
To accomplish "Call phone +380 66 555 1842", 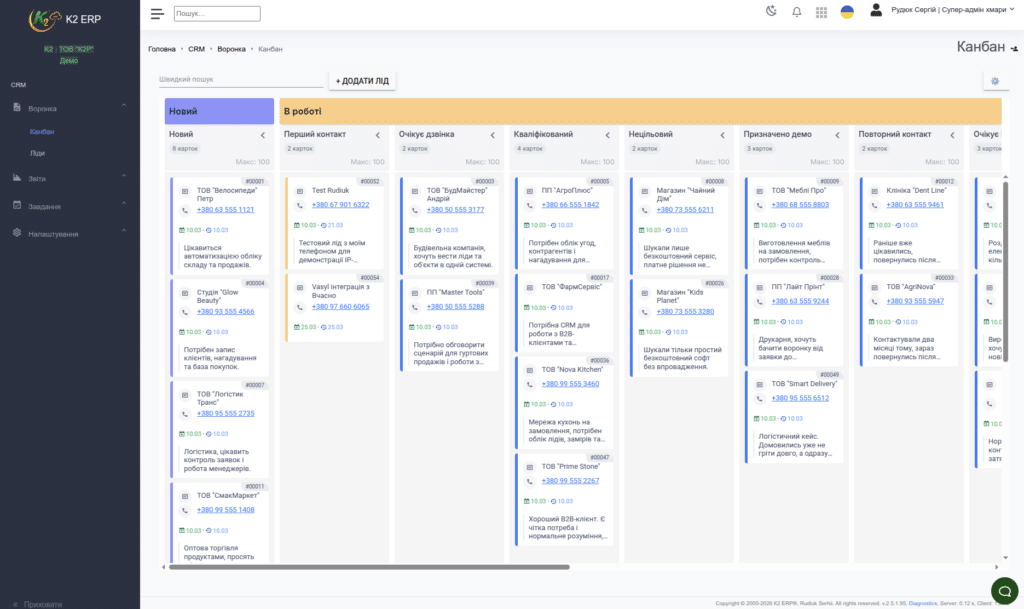I will [570, 204].
